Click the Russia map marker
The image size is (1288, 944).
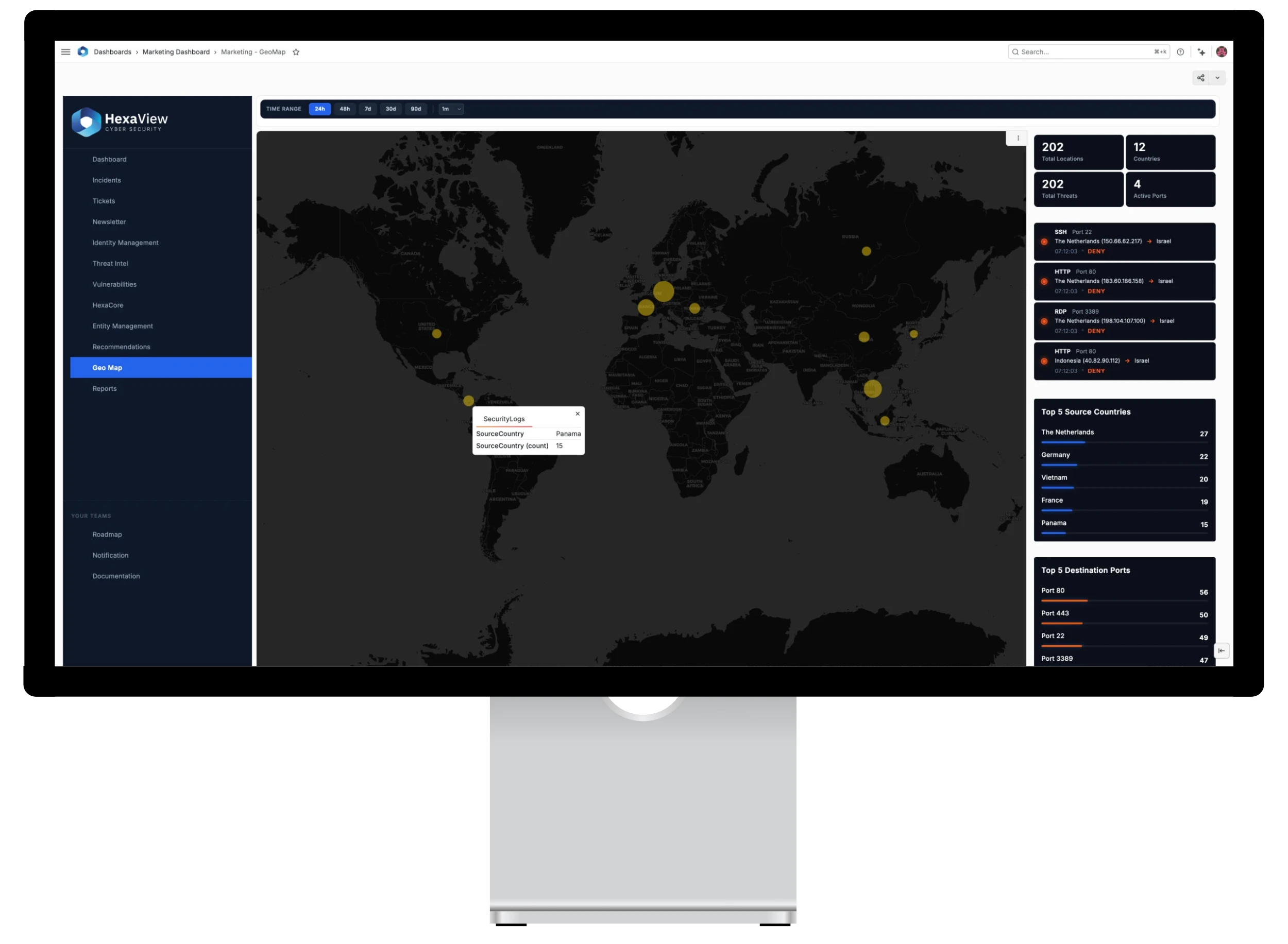867,251
